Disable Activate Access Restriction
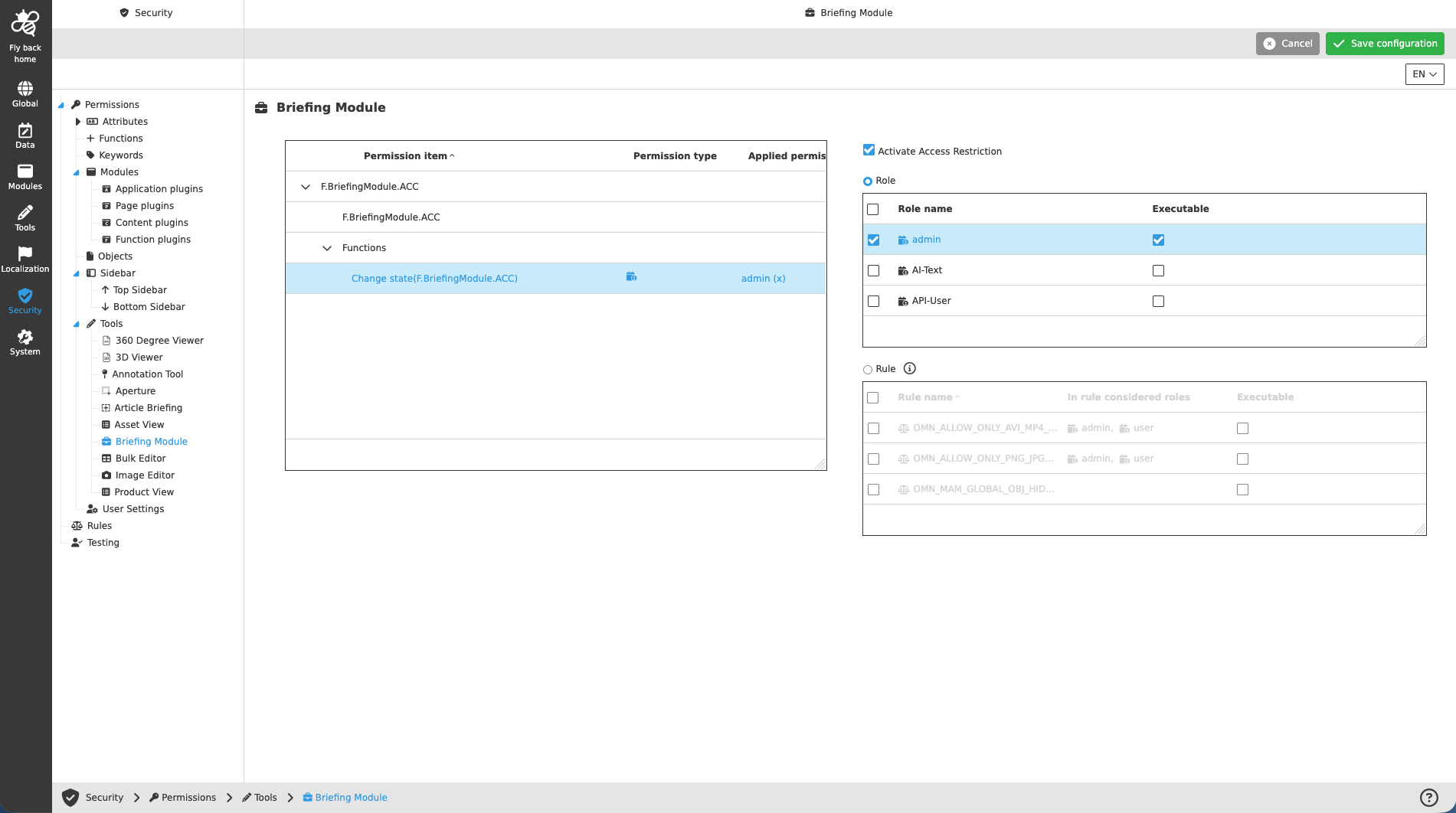 click(x=868, y=149)
